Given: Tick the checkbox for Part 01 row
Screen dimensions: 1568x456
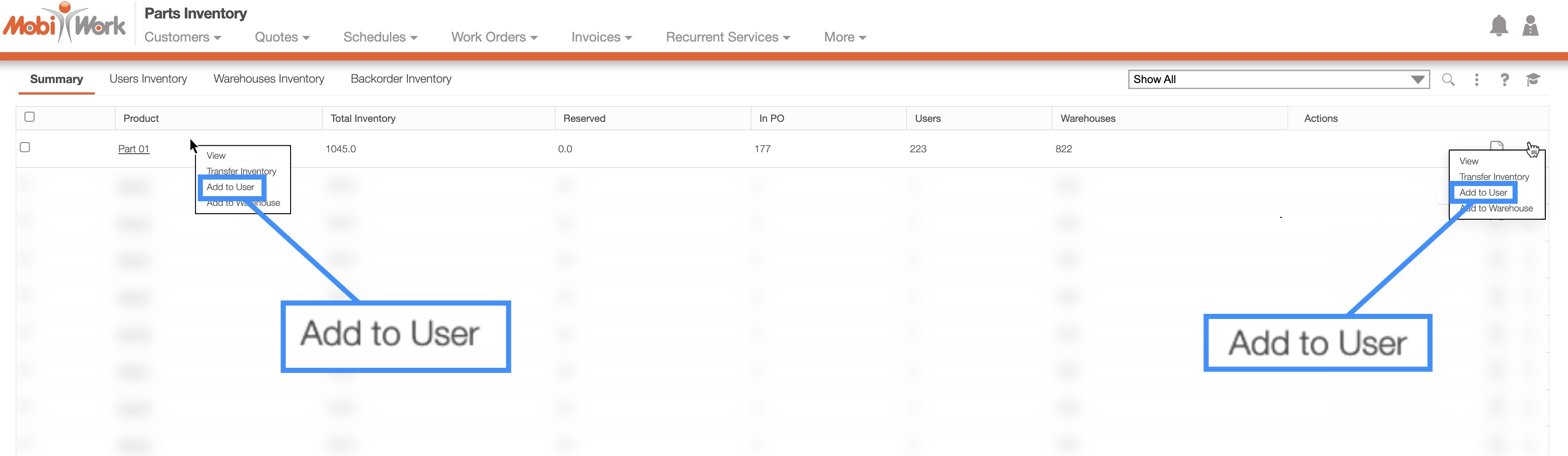Looking at the screenshot, I should pyautogui.click(x=25, y=147).
